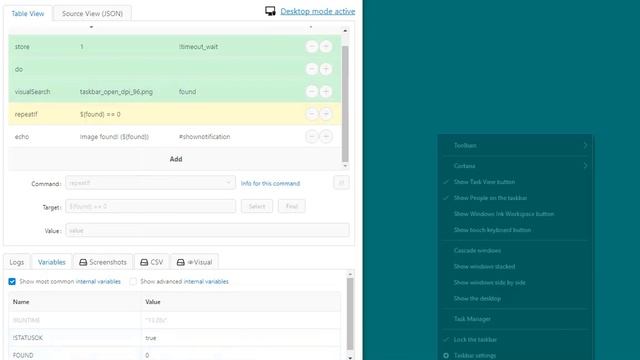Viewport: 640px width, 360px height.
Task: Open the Visual tab
Action: [x=194, y=262]
